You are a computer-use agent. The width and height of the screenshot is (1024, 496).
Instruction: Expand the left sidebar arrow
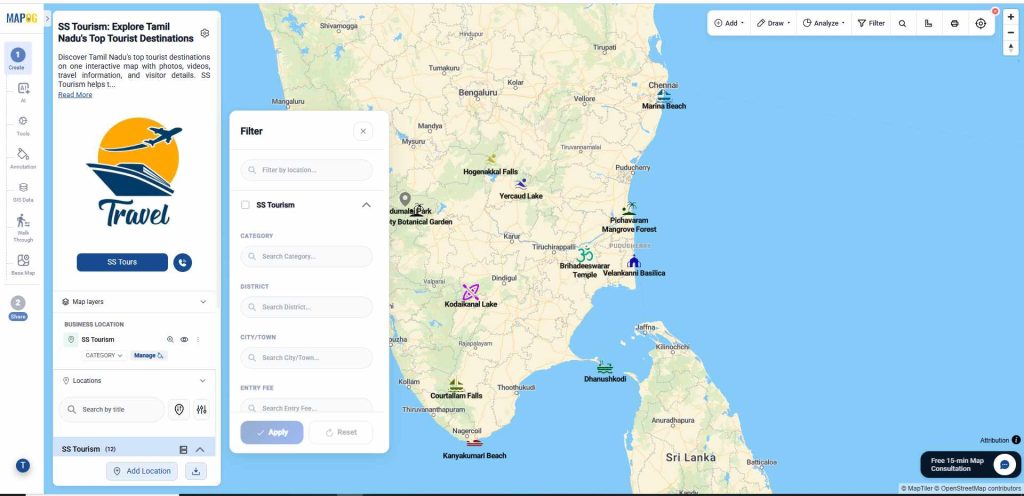47,18
